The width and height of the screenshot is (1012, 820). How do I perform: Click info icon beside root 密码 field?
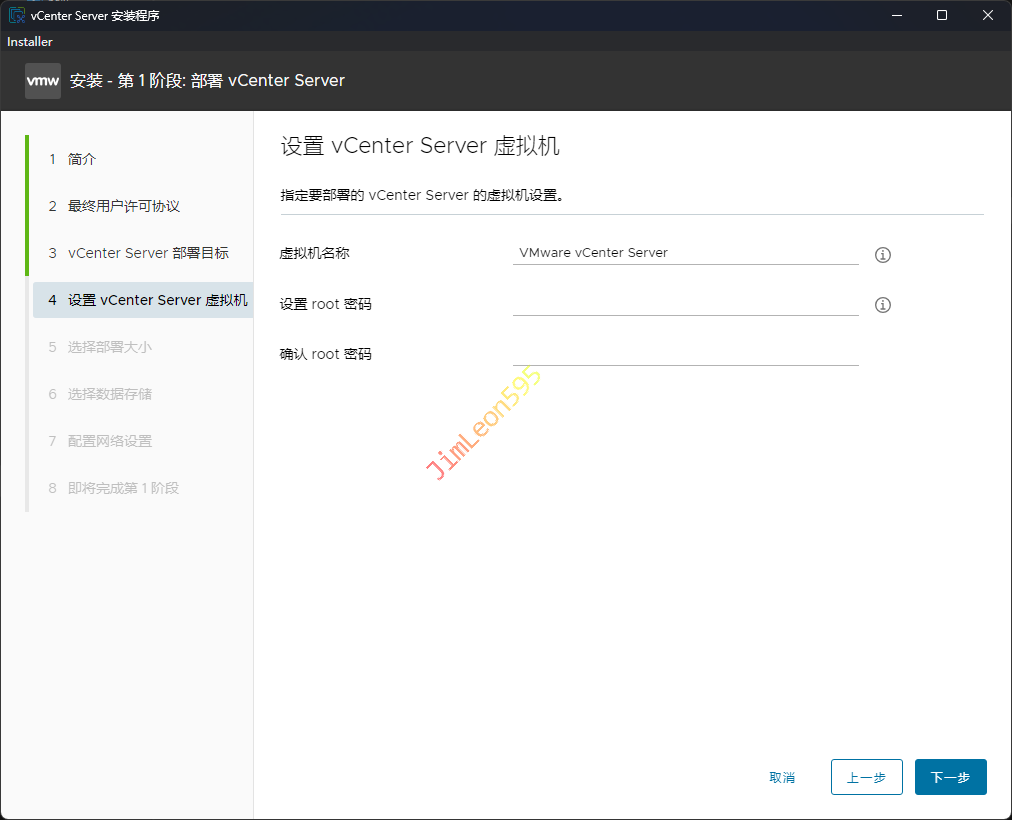pos(882,305)
